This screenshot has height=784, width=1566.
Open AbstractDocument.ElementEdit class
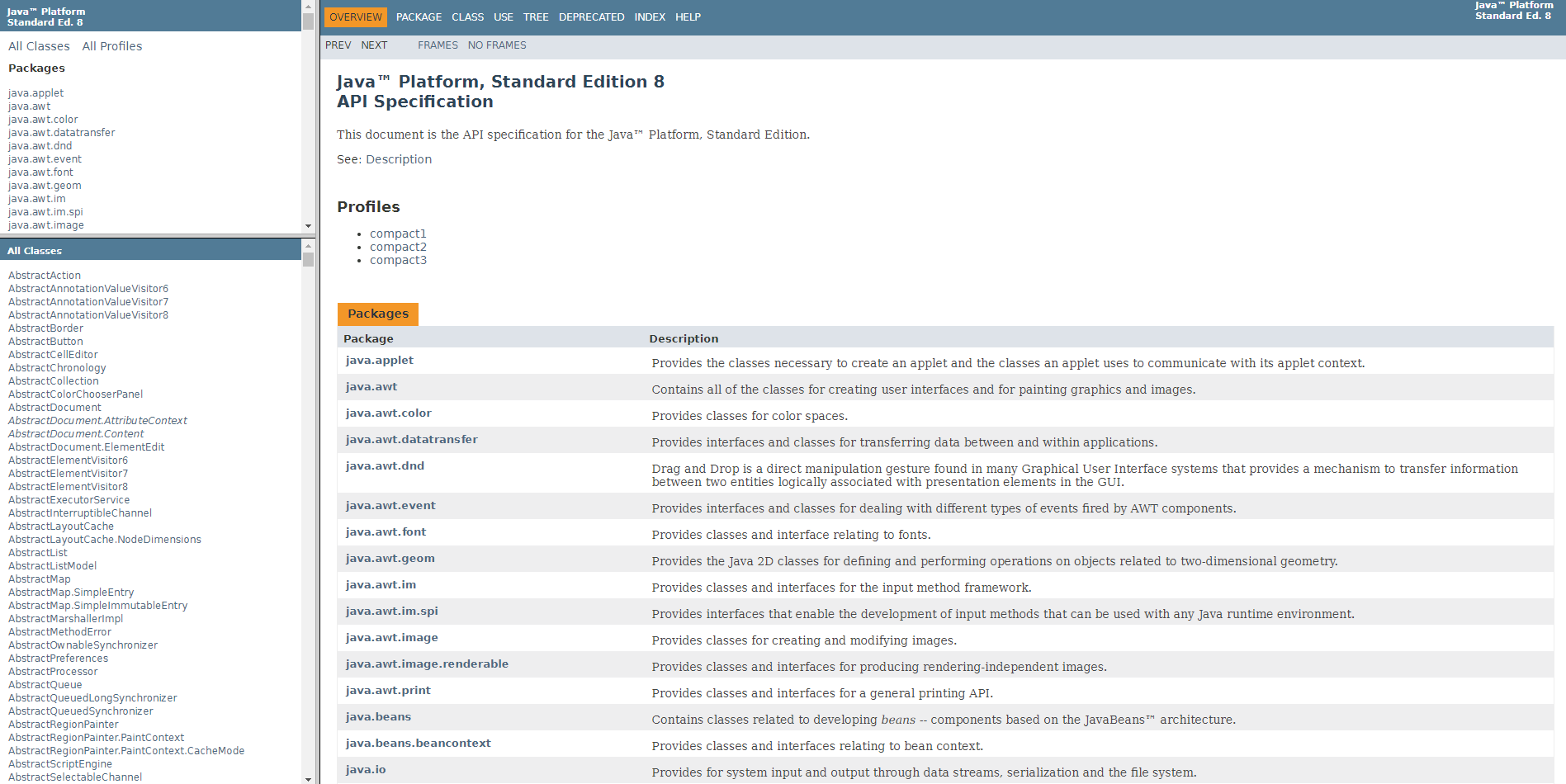point(87,447)
